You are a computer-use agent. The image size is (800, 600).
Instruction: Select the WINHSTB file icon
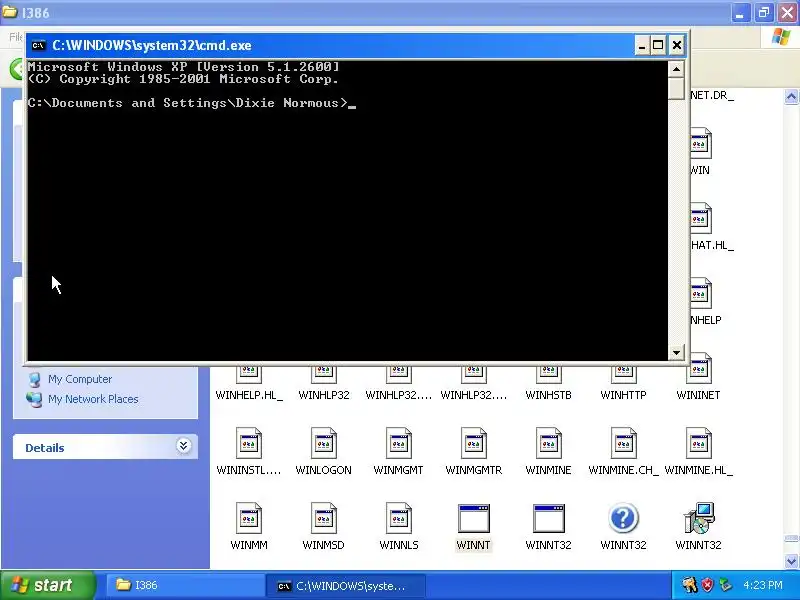click(548, 374)
